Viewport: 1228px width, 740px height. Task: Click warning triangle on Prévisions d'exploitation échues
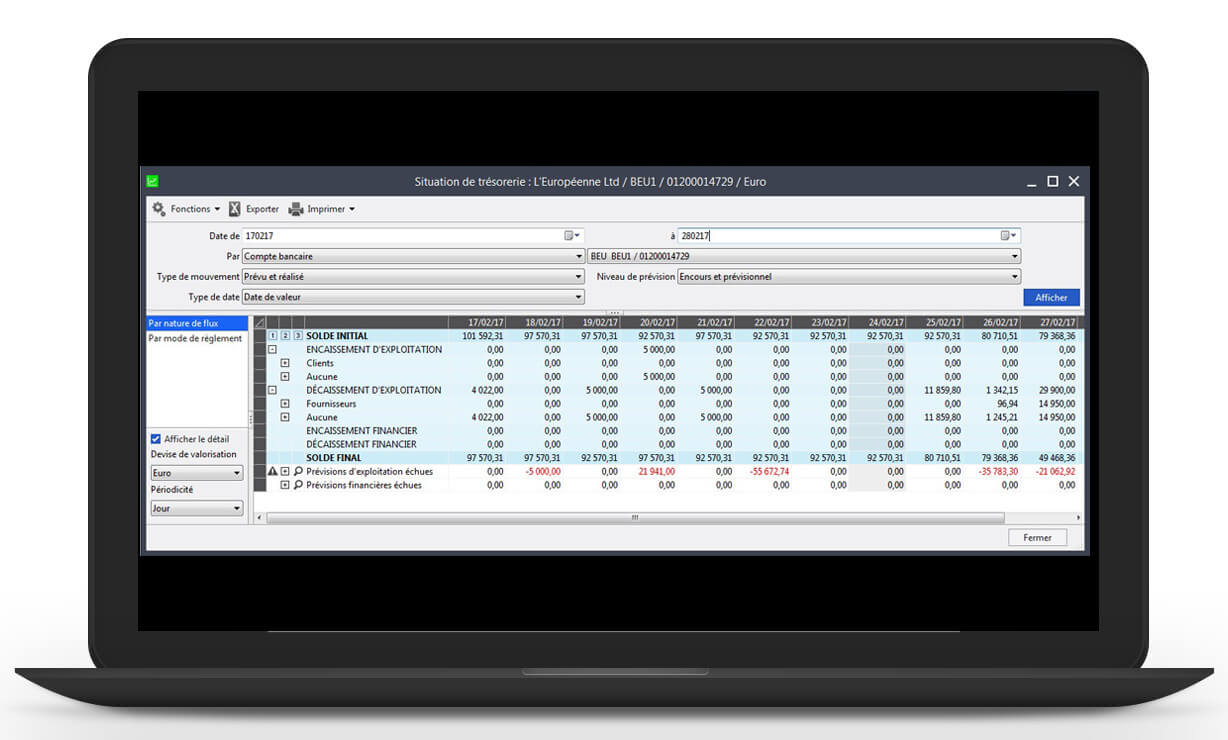[x=272, y=471]
